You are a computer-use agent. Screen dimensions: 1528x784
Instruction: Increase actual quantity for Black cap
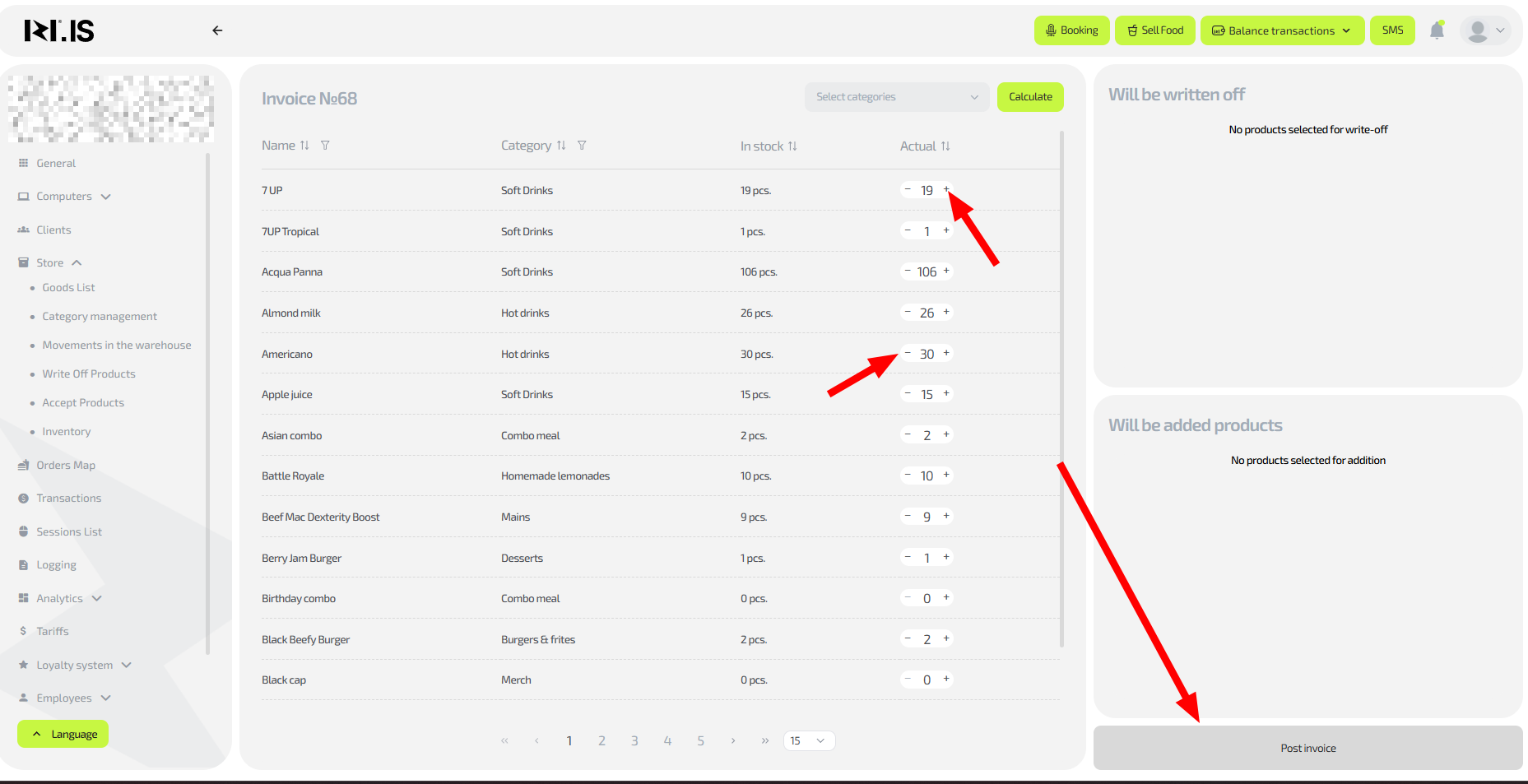pyautogui.click(x=946, y=679)
